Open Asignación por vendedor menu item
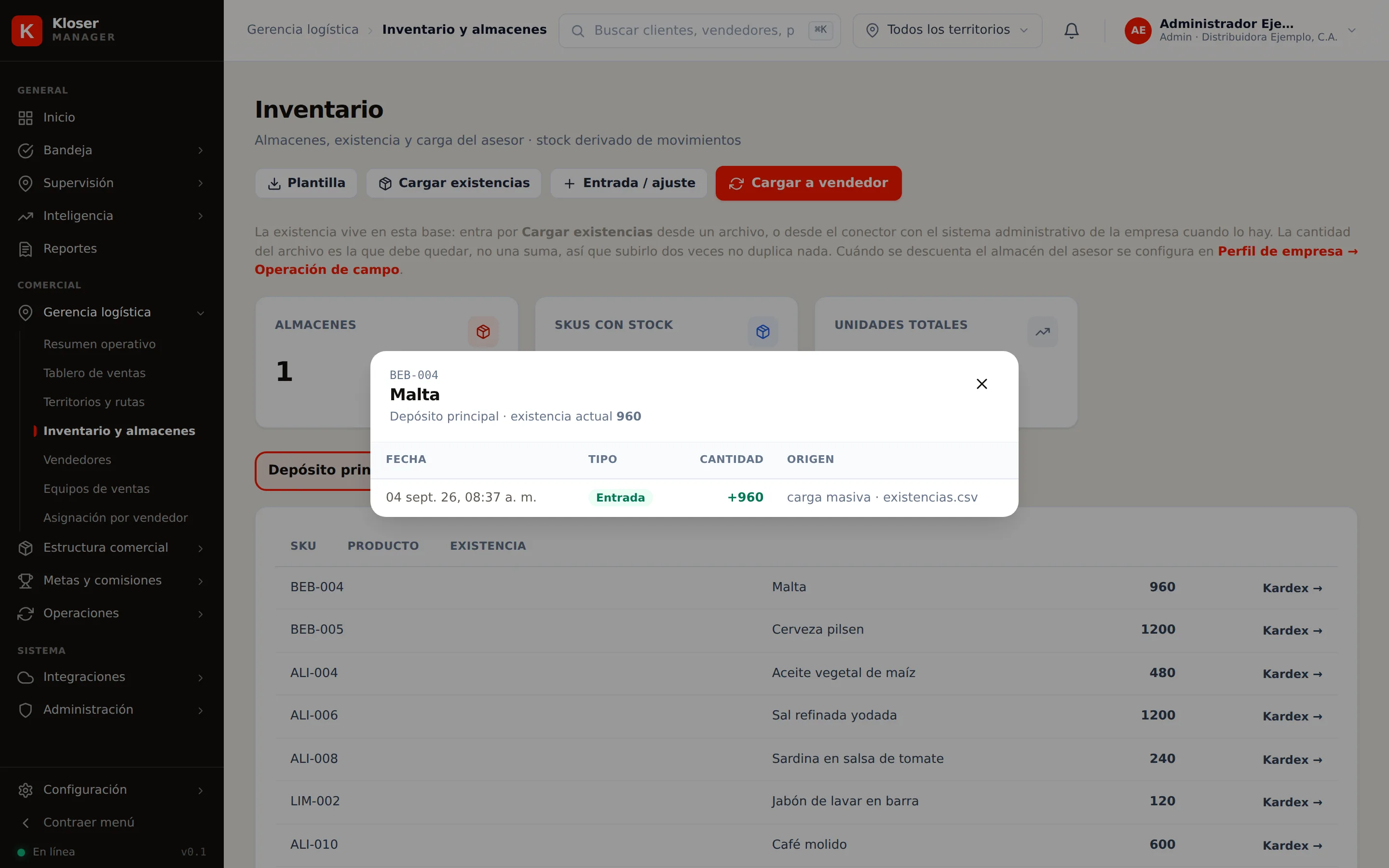 [115, 518]
